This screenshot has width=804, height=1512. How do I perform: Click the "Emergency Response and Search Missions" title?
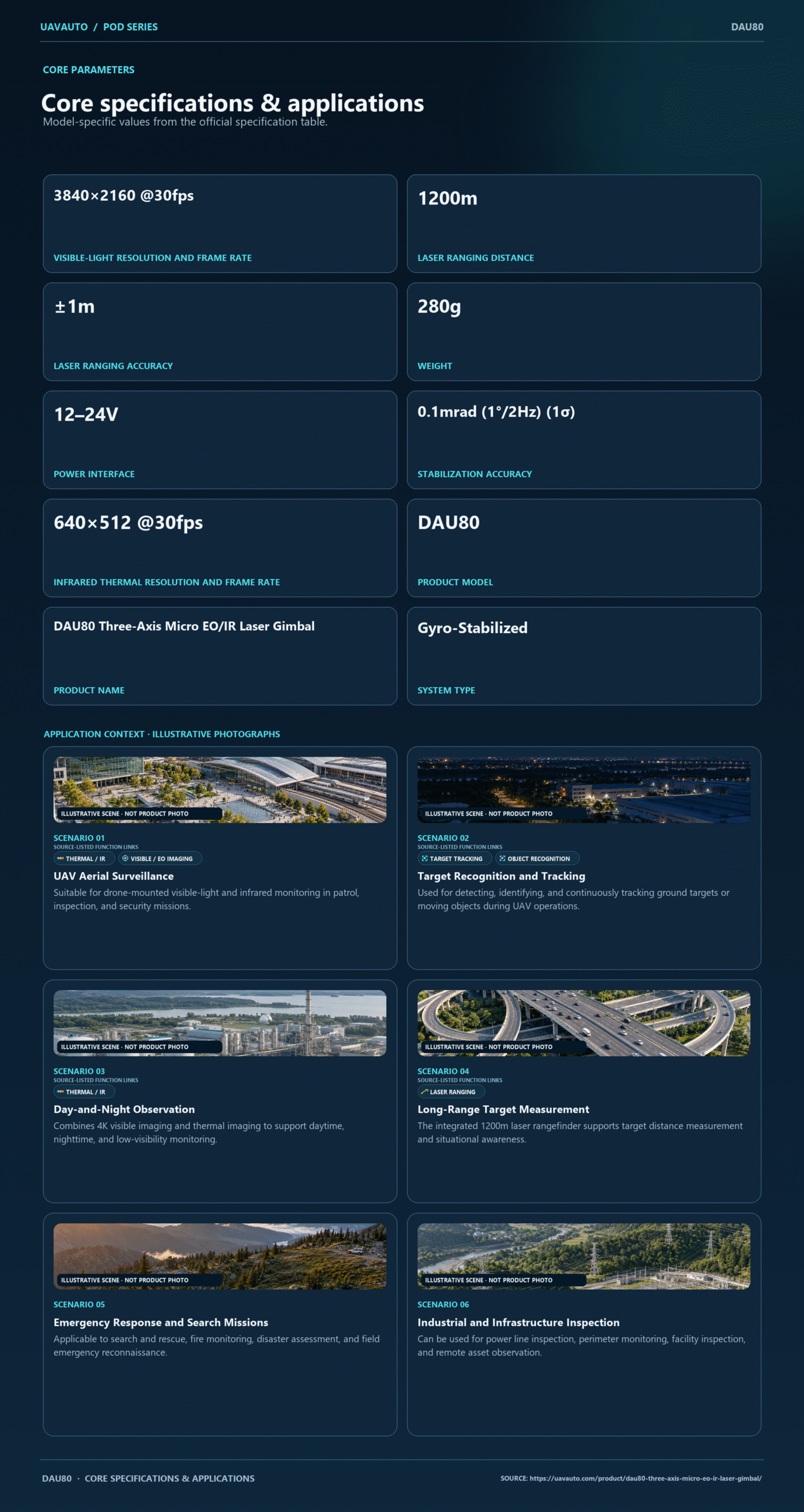[161, 1323]
